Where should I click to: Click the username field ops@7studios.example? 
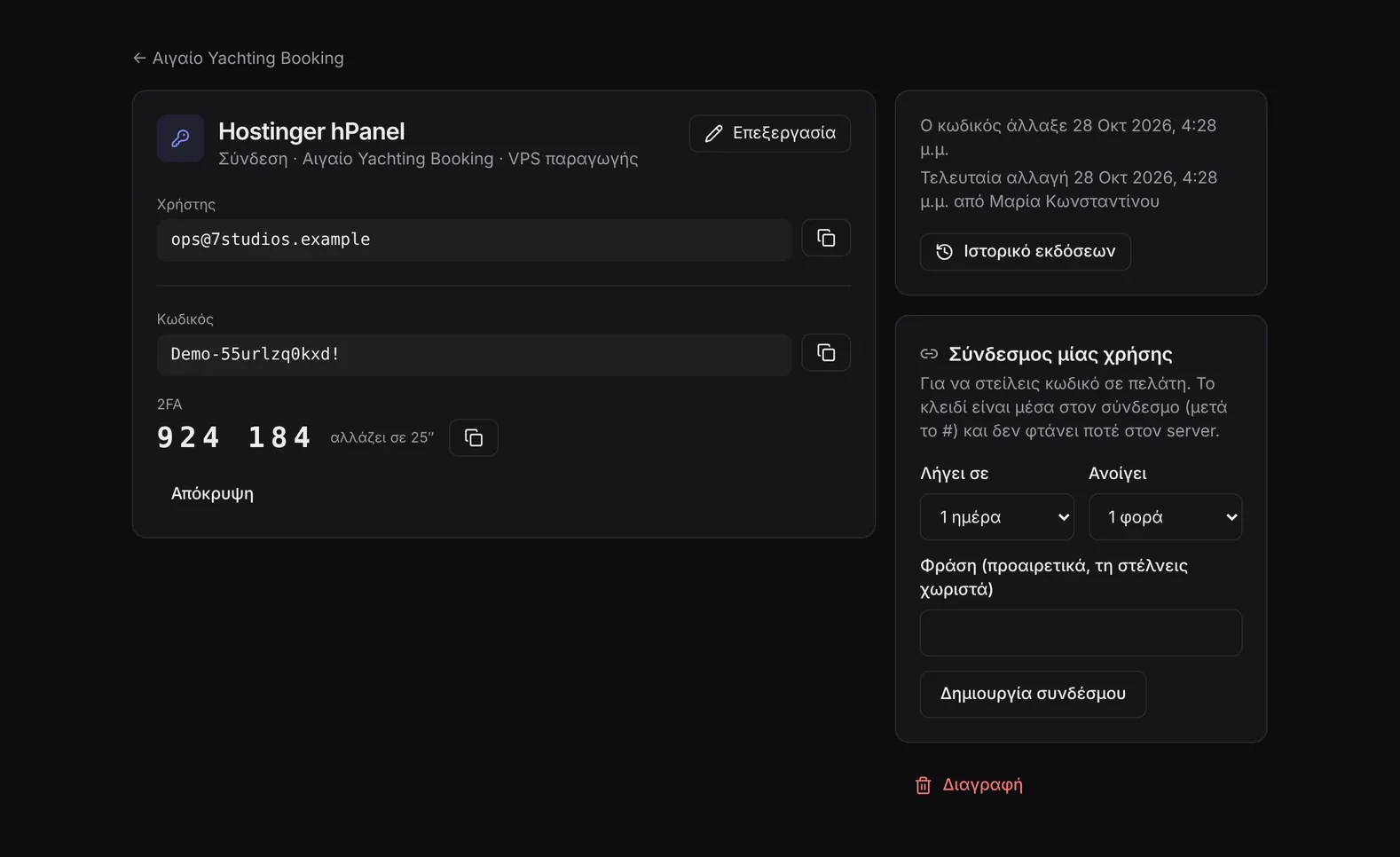(x=474, y=240)
